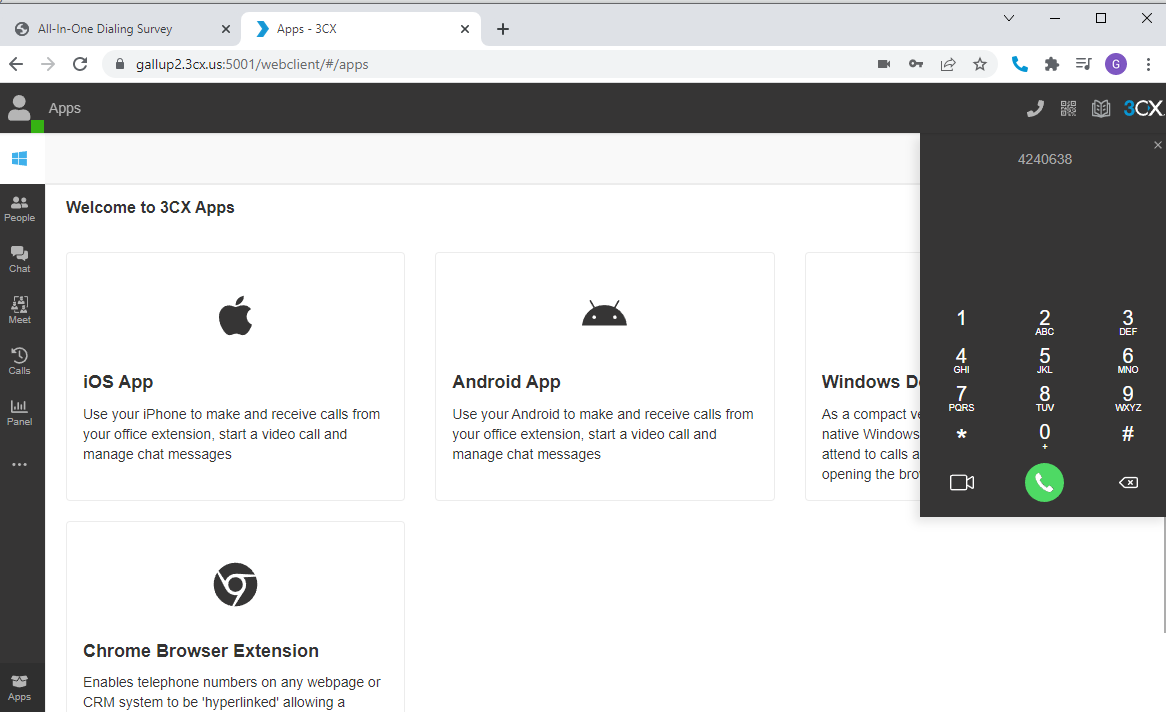Delete last digit with backspace icon

point(1128,483)
